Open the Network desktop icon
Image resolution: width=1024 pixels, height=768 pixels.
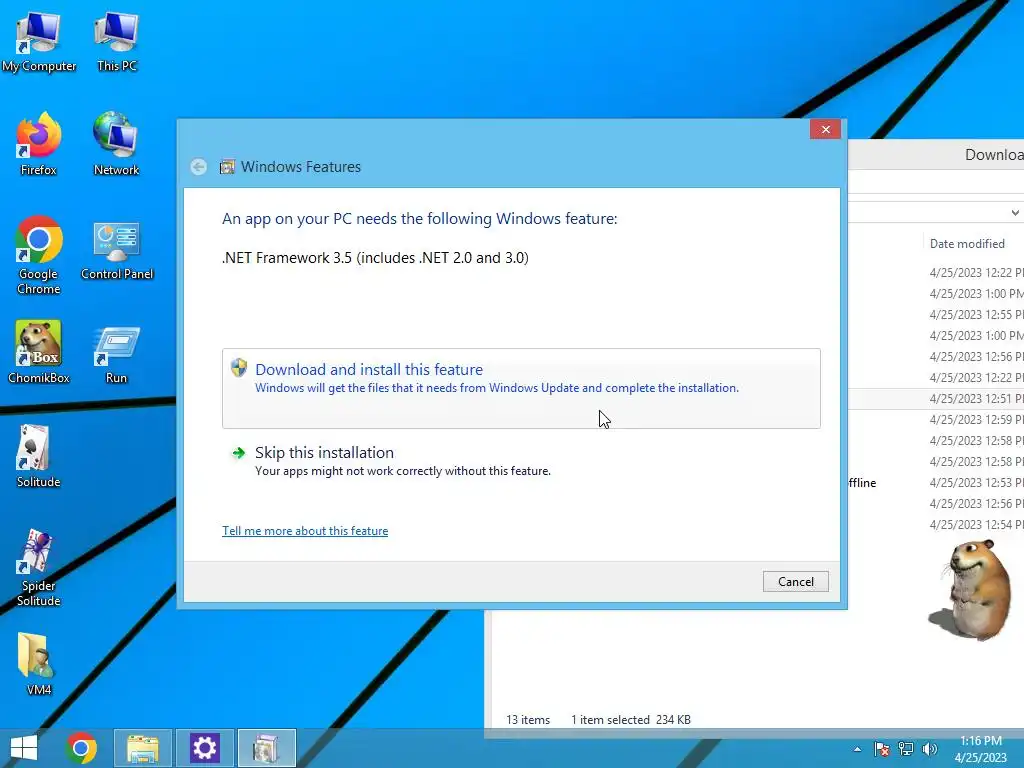pyautogui.click(x=116, y=144)
